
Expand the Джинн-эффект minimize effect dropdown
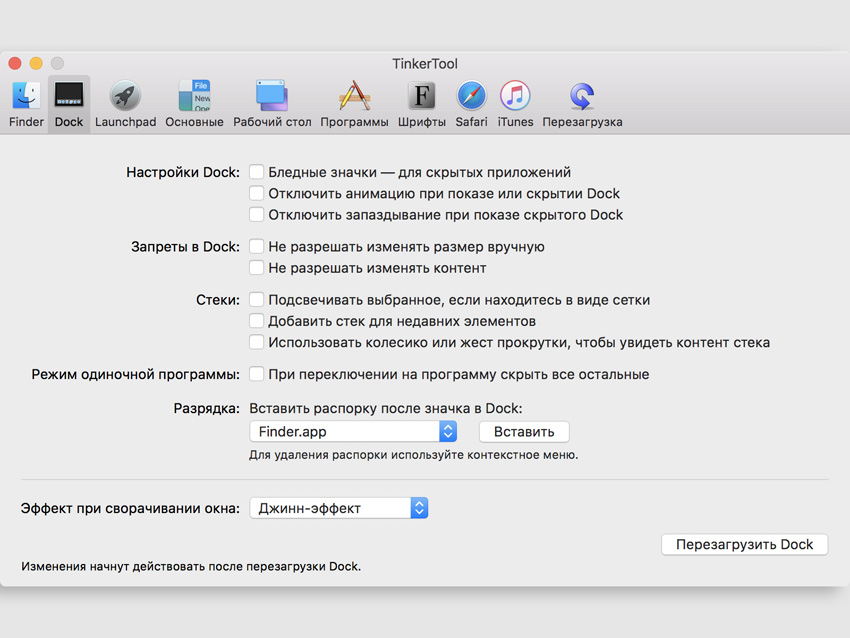point(338,508)
